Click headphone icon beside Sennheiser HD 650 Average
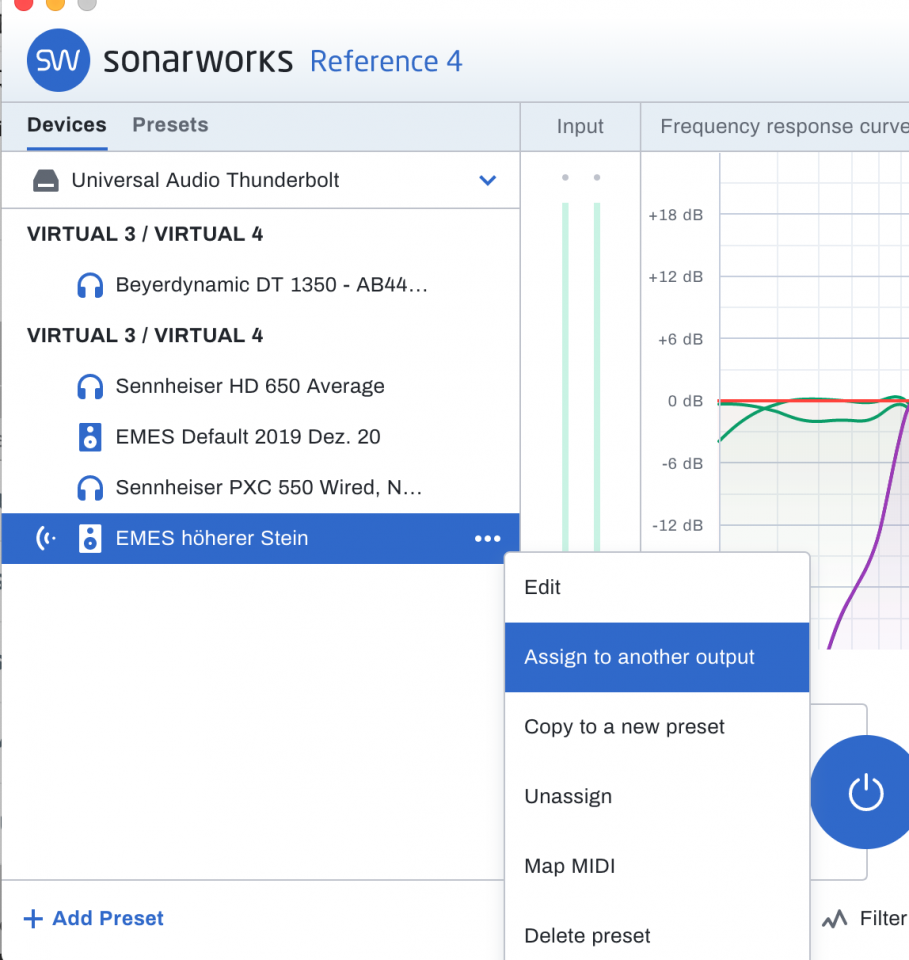Screen dimensions: 909x960 (90, 387)
